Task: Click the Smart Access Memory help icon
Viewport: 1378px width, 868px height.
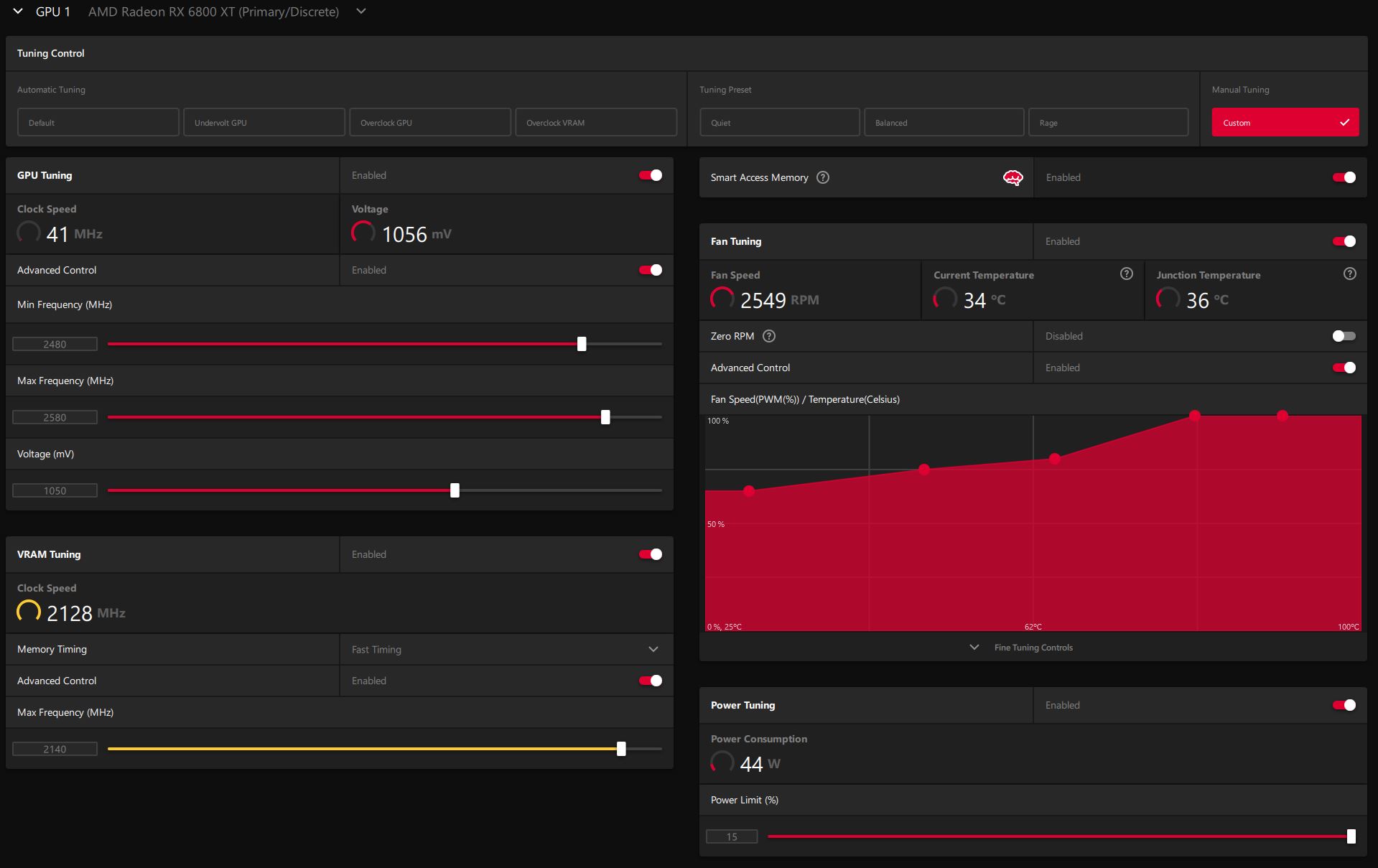Action: (823, 177)
